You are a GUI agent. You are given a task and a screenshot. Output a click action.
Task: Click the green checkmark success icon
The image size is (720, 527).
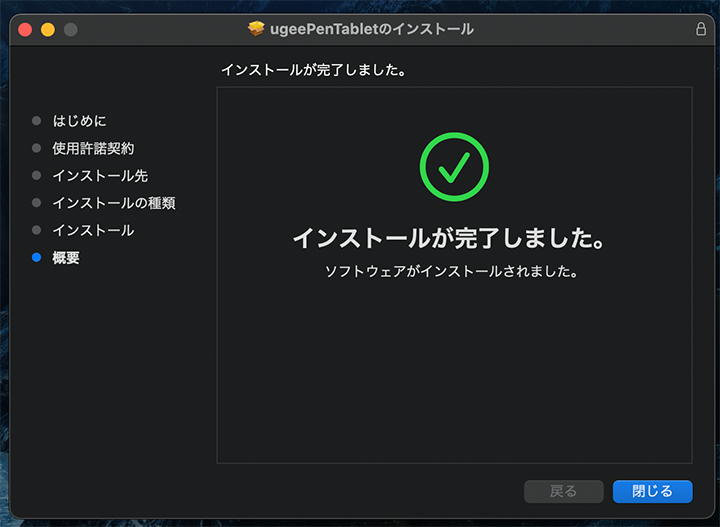[454, 167]
